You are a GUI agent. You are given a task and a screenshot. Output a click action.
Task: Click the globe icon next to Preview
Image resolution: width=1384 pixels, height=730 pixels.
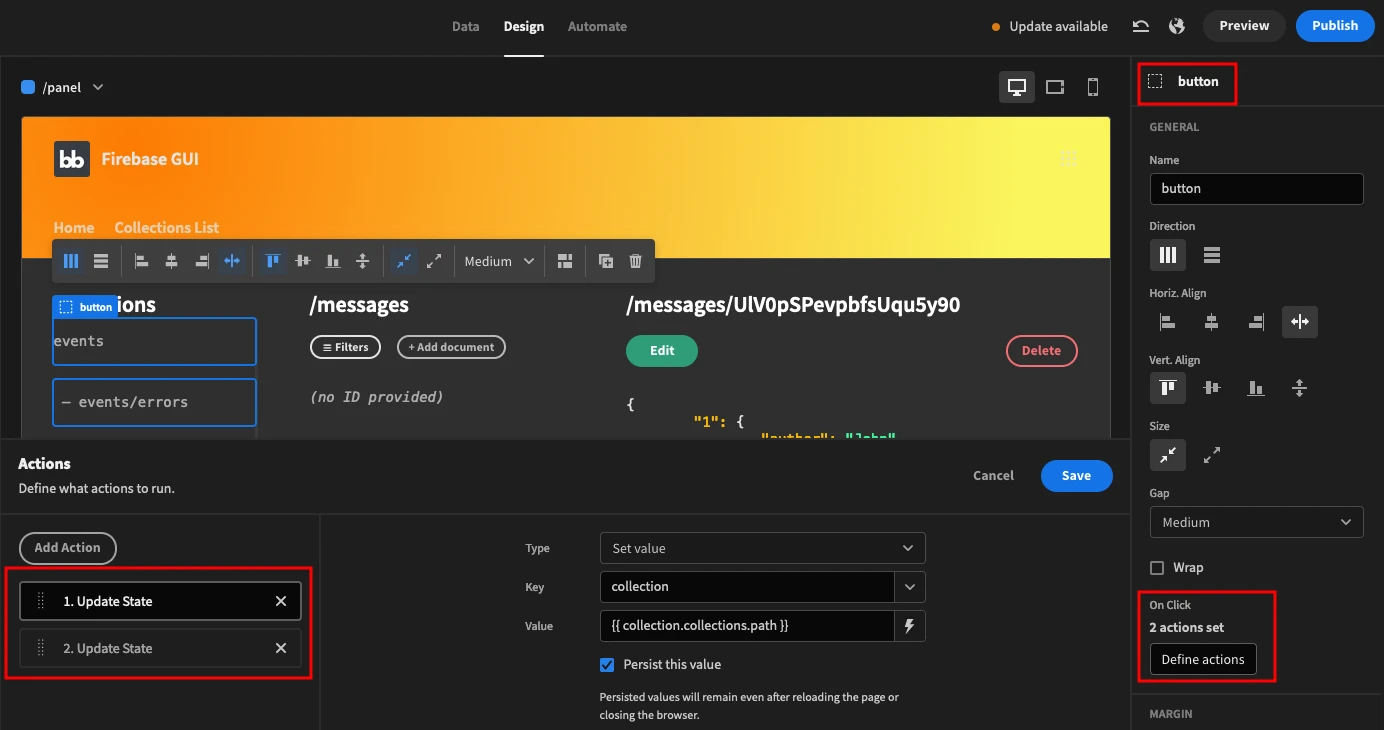(1177, 26)
